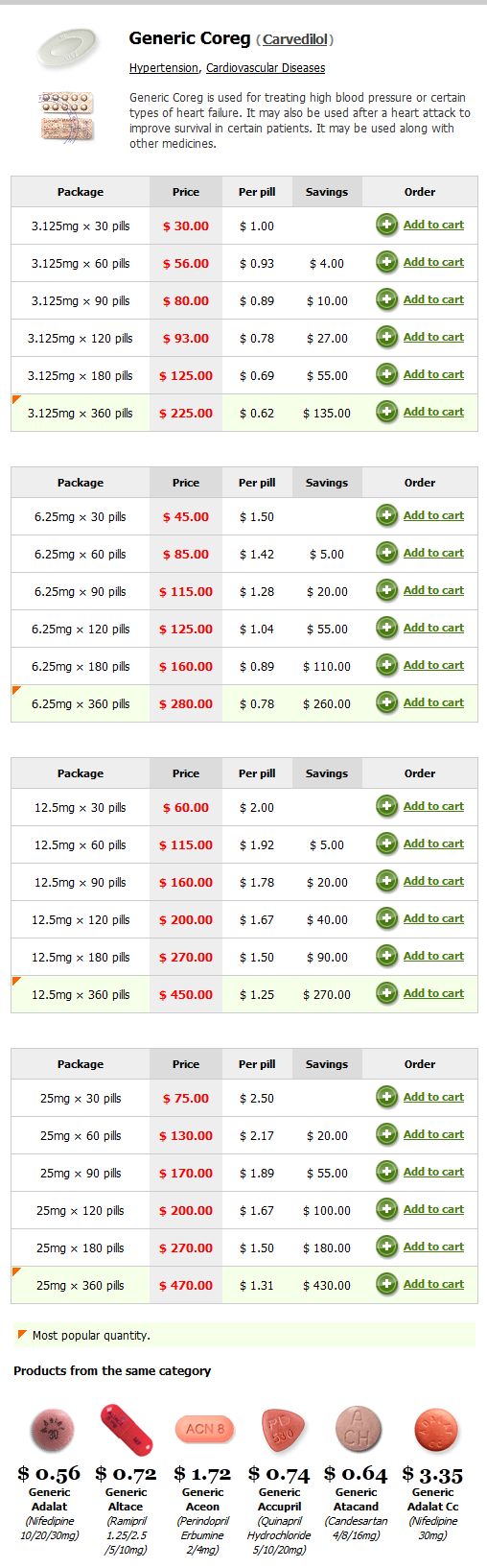Add 25mg × 120 pills to cart

pos(433,1209)
